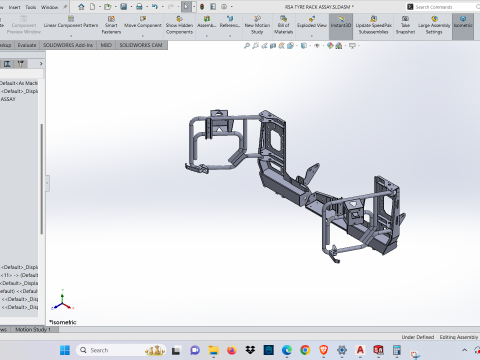Switch to SOLIDWORKS CAM tab
Image resolution: width=480 pixels, height=360 pixels.
tap(141, 45)
